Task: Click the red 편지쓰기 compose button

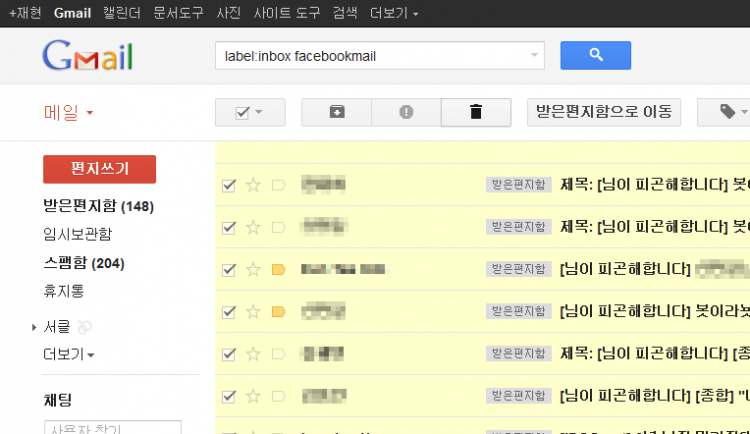Action: click(x=99, y=169)
